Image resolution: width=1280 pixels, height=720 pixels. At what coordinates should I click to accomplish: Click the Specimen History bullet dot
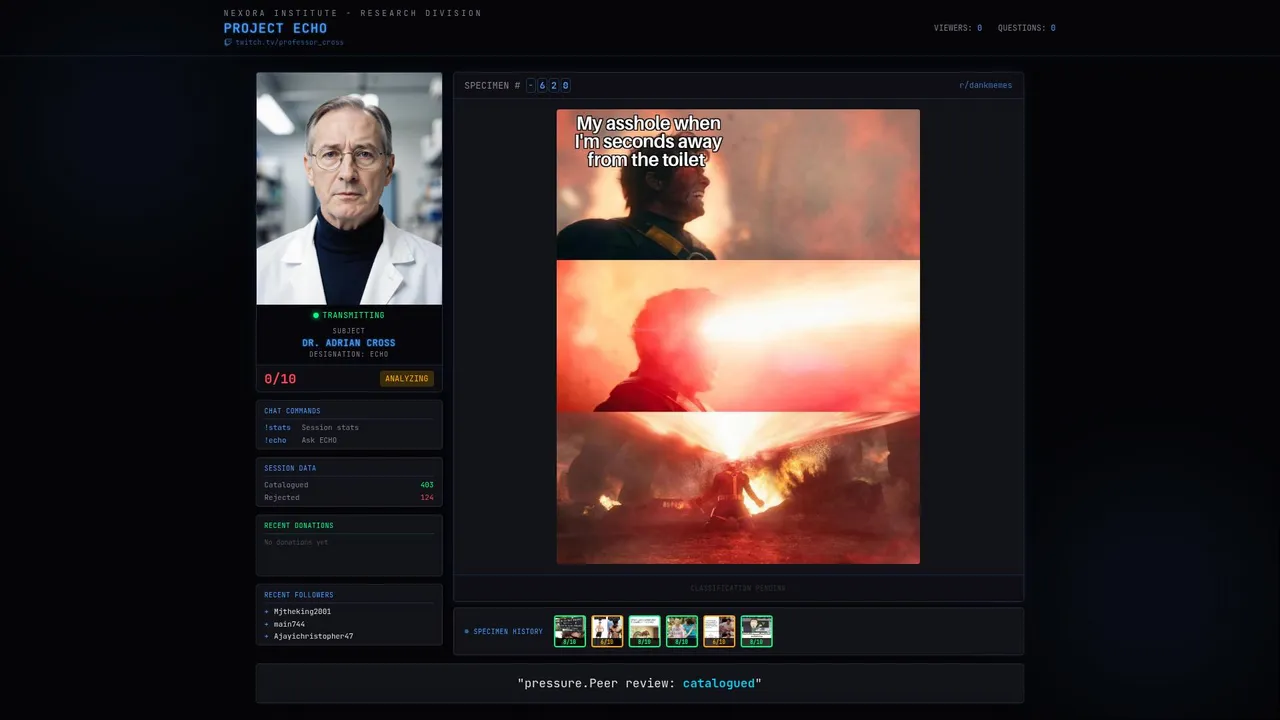click(x=466, y=631)
